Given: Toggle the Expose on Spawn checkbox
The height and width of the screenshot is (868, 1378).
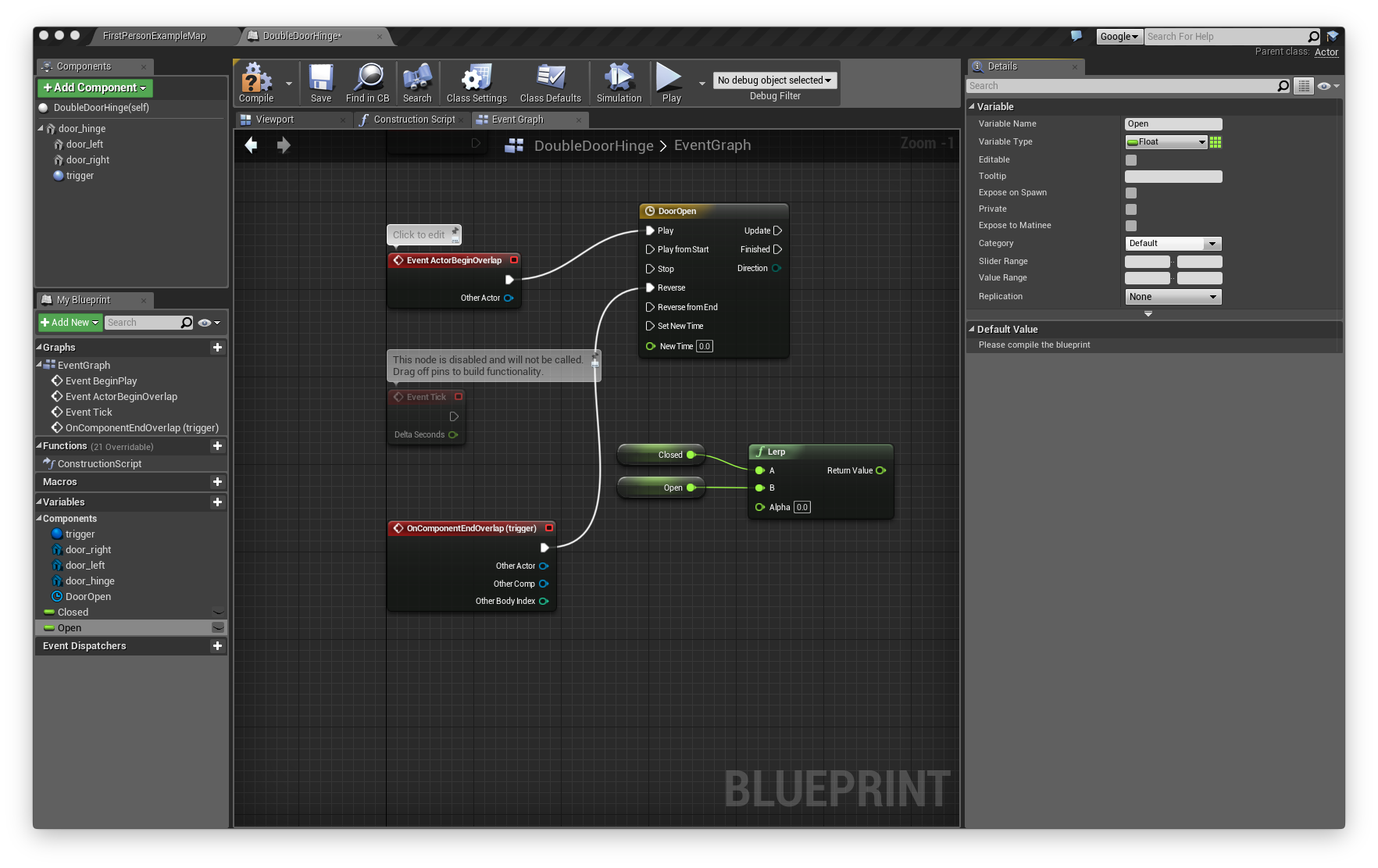Looking at the screenshot, I should pos(1131,193).
